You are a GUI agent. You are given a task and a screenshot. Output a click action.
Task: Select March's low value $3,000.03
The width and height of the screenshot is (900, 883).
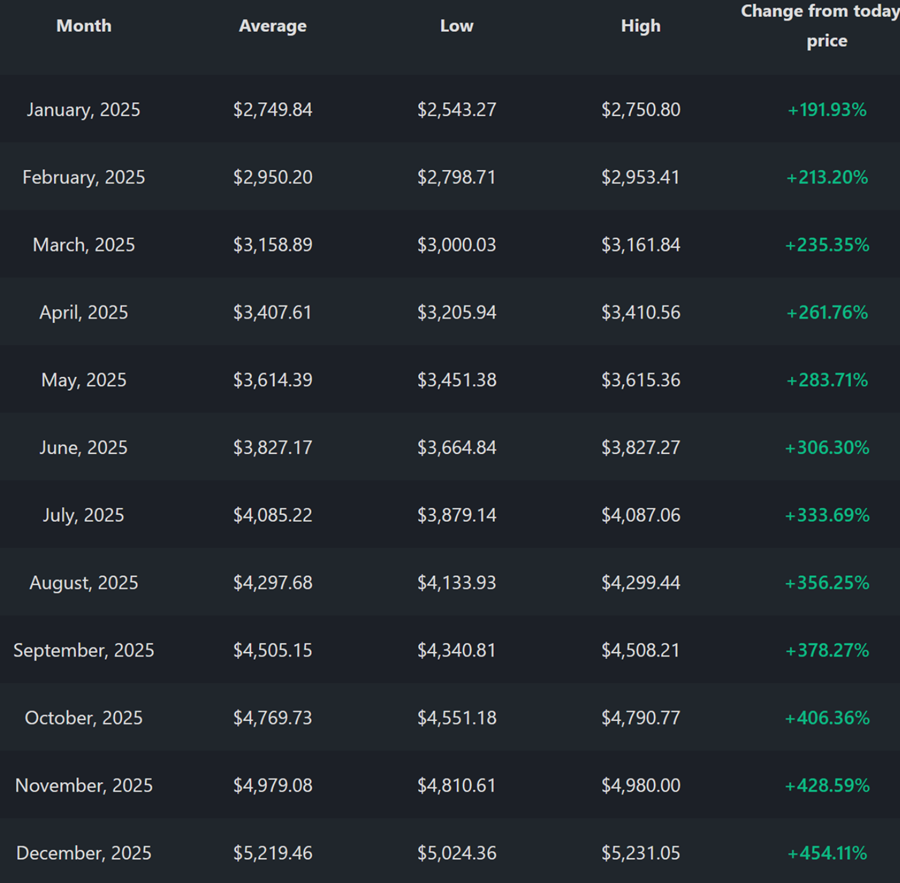[456, 245]
